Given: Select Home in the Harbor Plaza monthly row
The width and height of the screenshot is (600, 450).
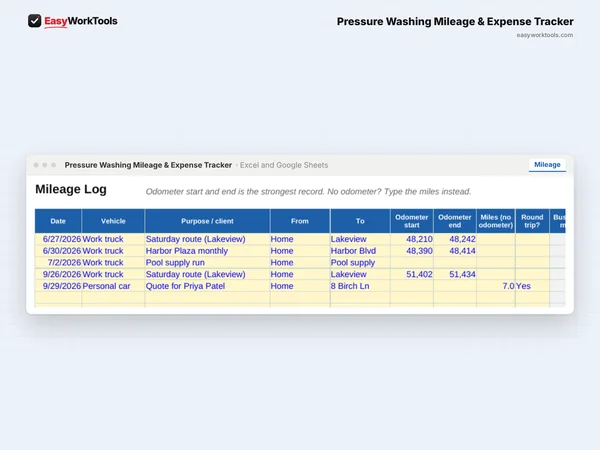Looking at the screenshot, I should pos(300,251).
